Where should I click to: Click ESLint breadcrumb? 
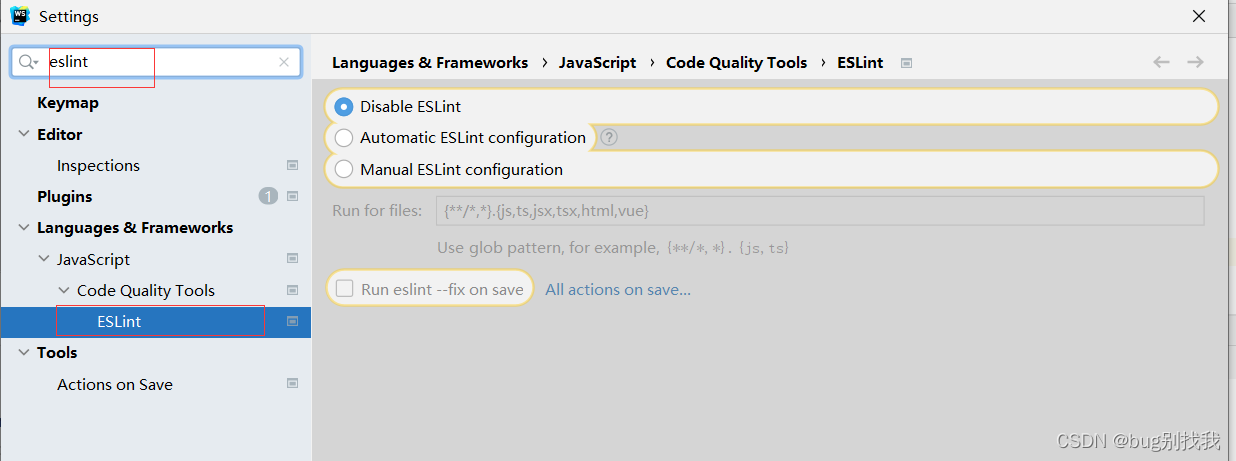point(860,62)
